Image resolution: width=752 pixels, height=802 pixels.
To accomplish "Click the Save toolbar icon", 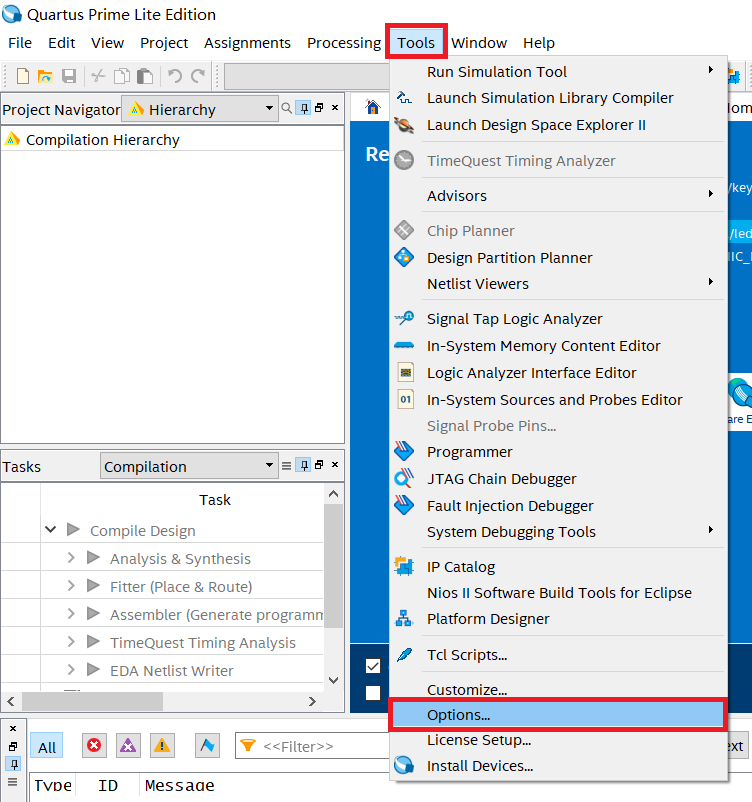I will (69, 76).
